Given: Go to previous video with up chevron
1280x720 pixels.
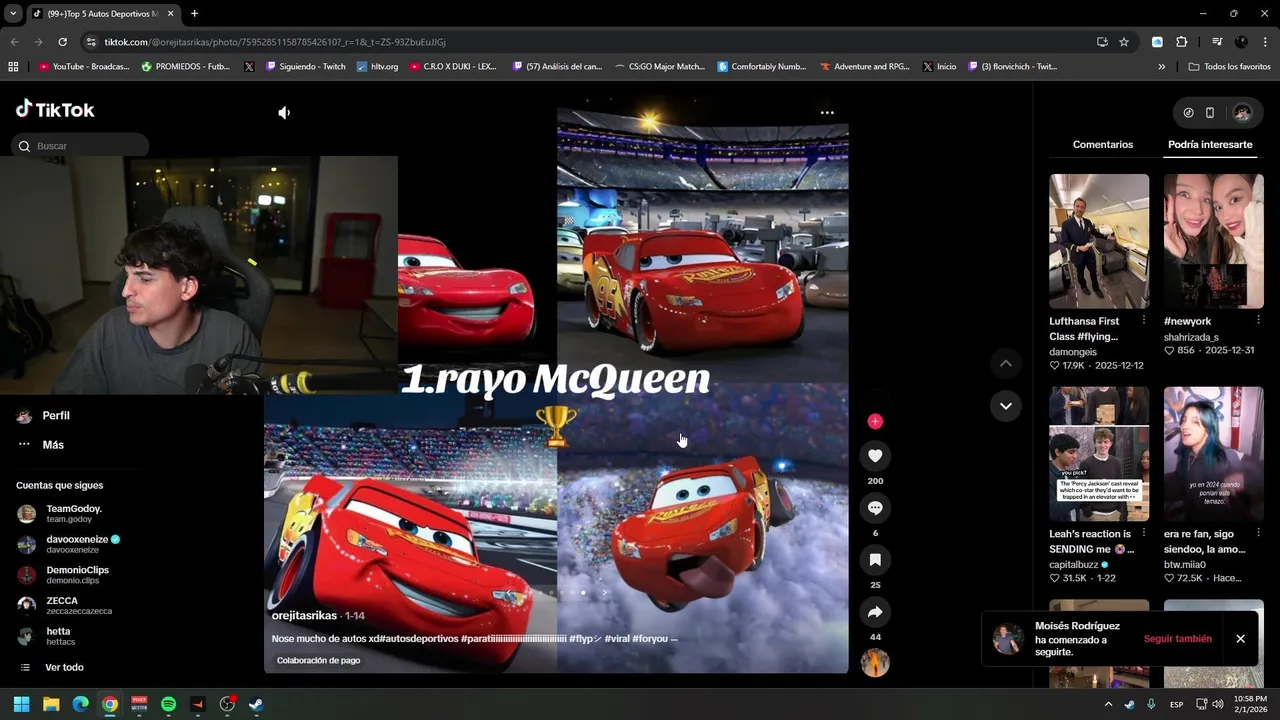Looking at the screenshot, I should [1006, 364].
